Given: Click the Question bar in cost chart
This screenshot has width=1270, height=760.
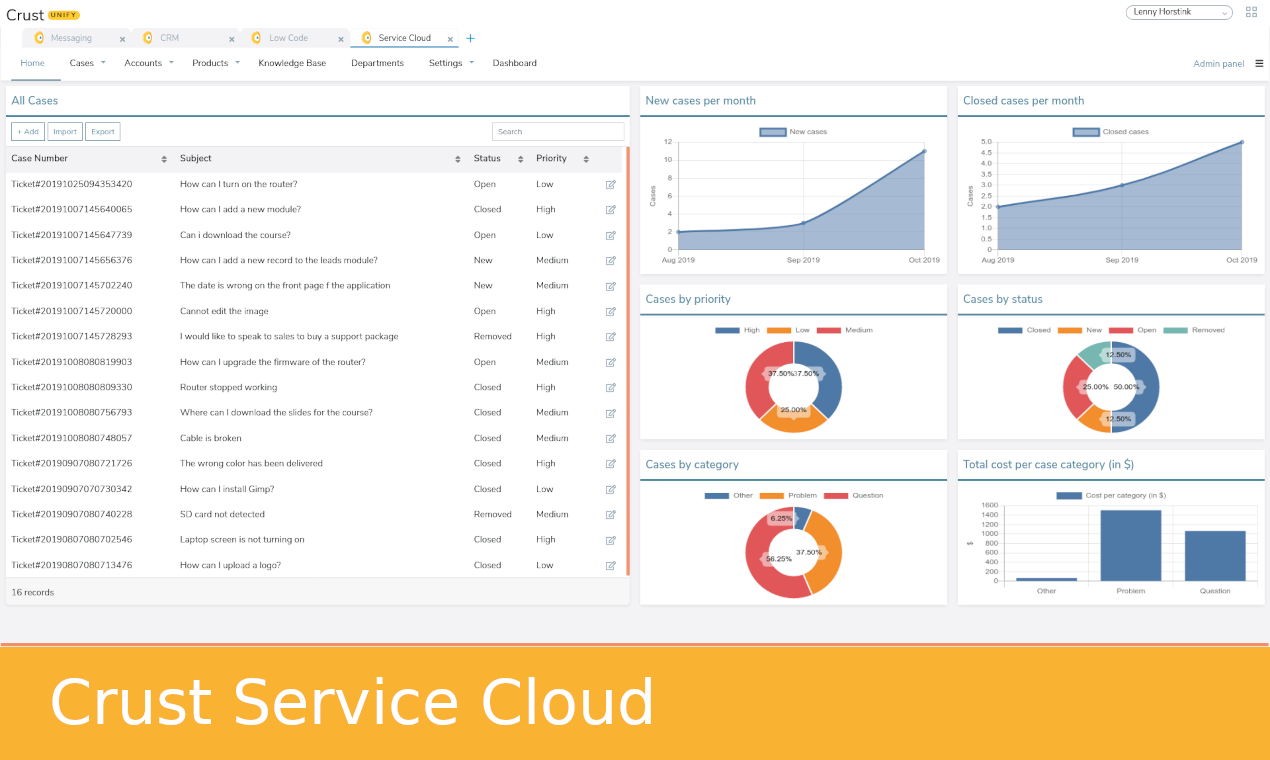Looking at the screenshot, I should [x=1215, y=555].
